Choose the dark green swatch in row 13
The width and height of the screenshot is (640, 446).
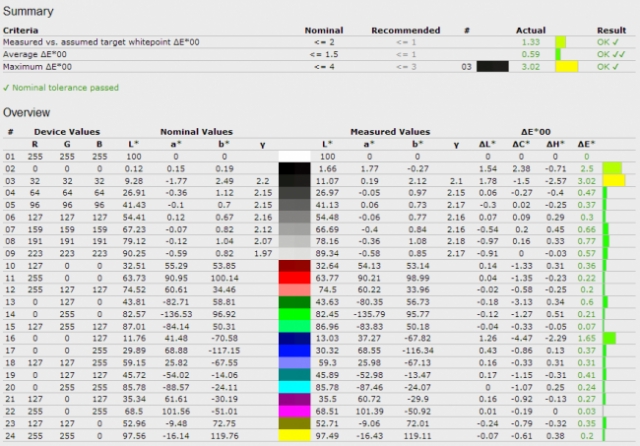coord(294,301)
